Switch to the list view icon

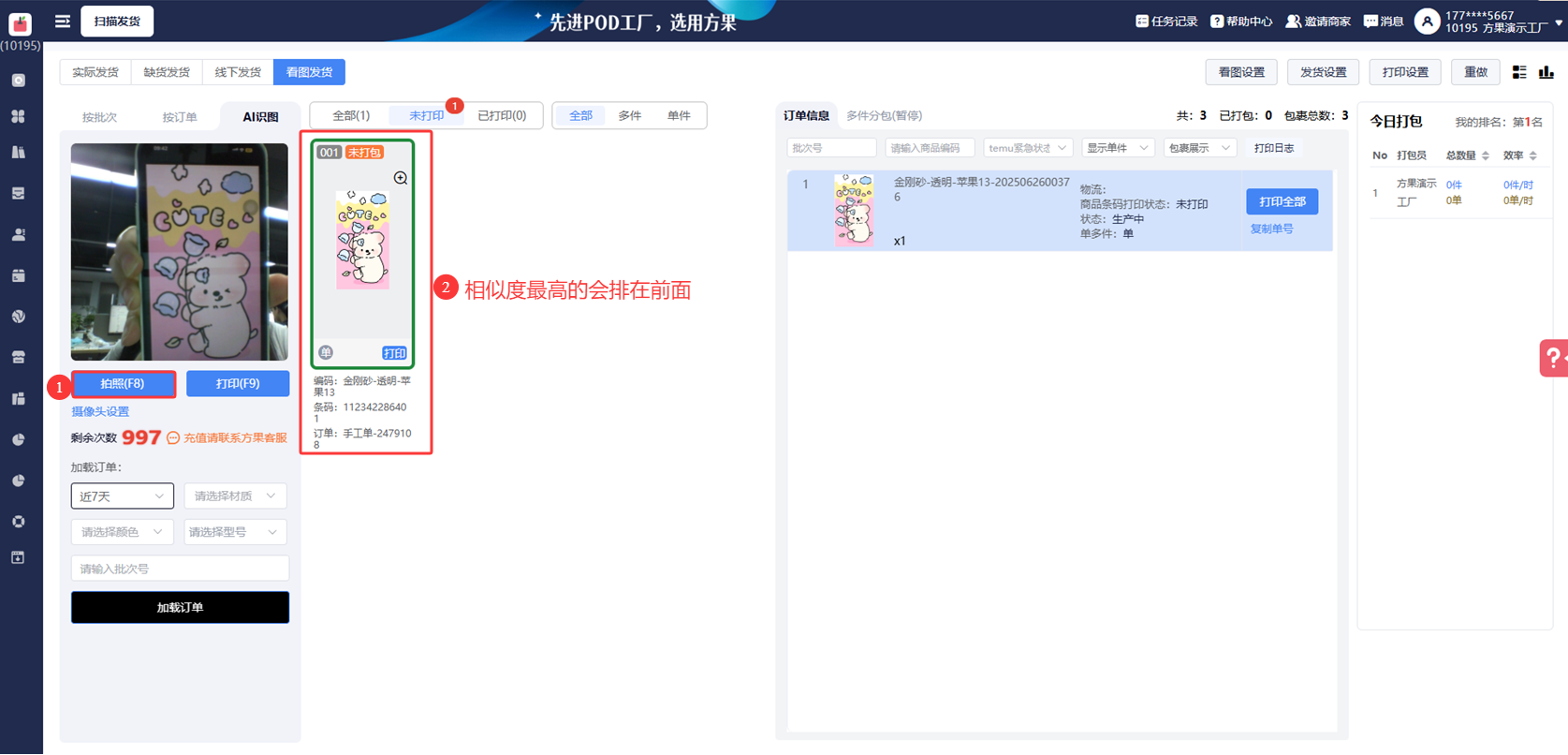(1519, 72)
